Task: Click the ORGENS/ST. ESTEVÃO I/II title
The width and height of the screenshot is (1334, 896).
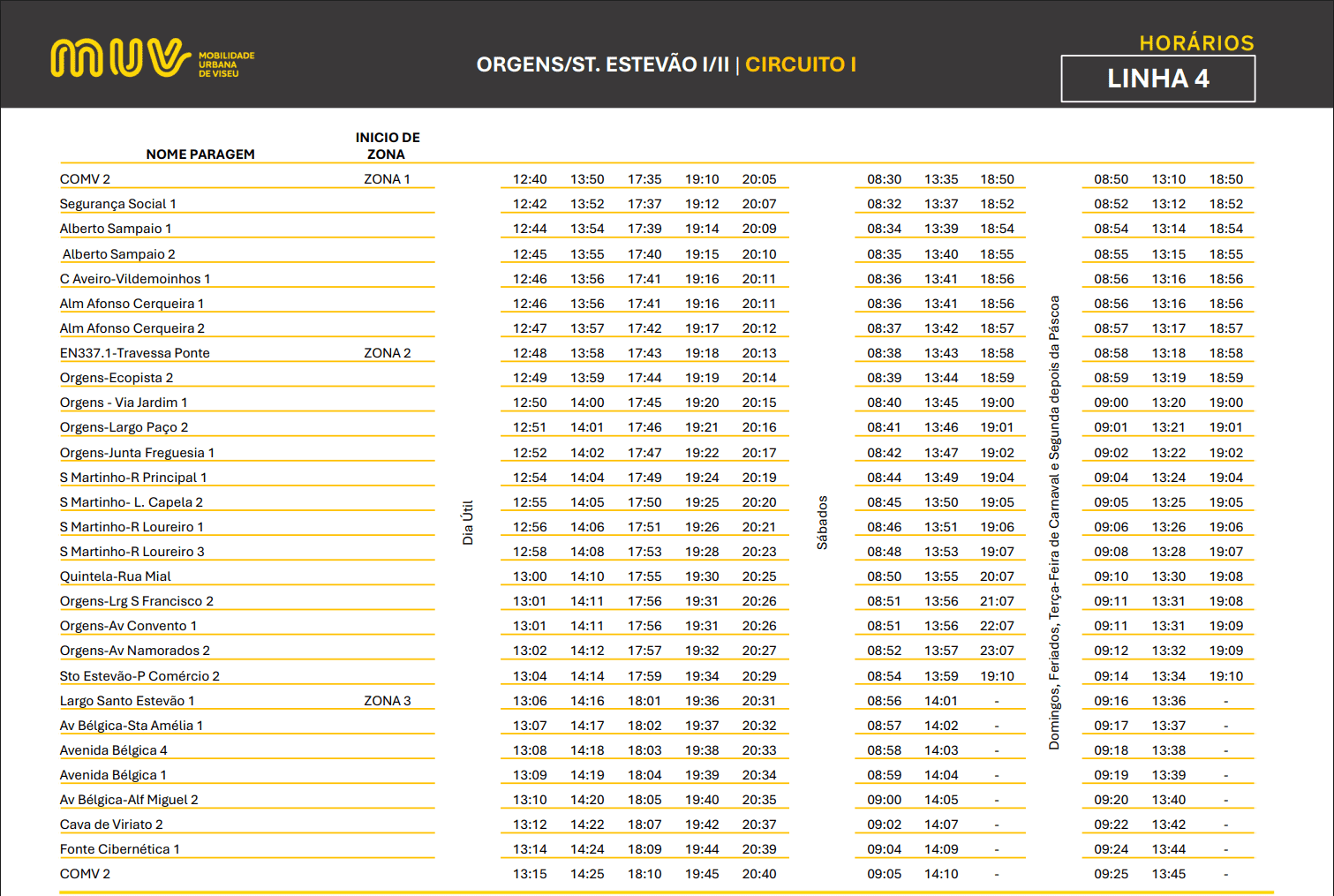Action: point(603,64)
